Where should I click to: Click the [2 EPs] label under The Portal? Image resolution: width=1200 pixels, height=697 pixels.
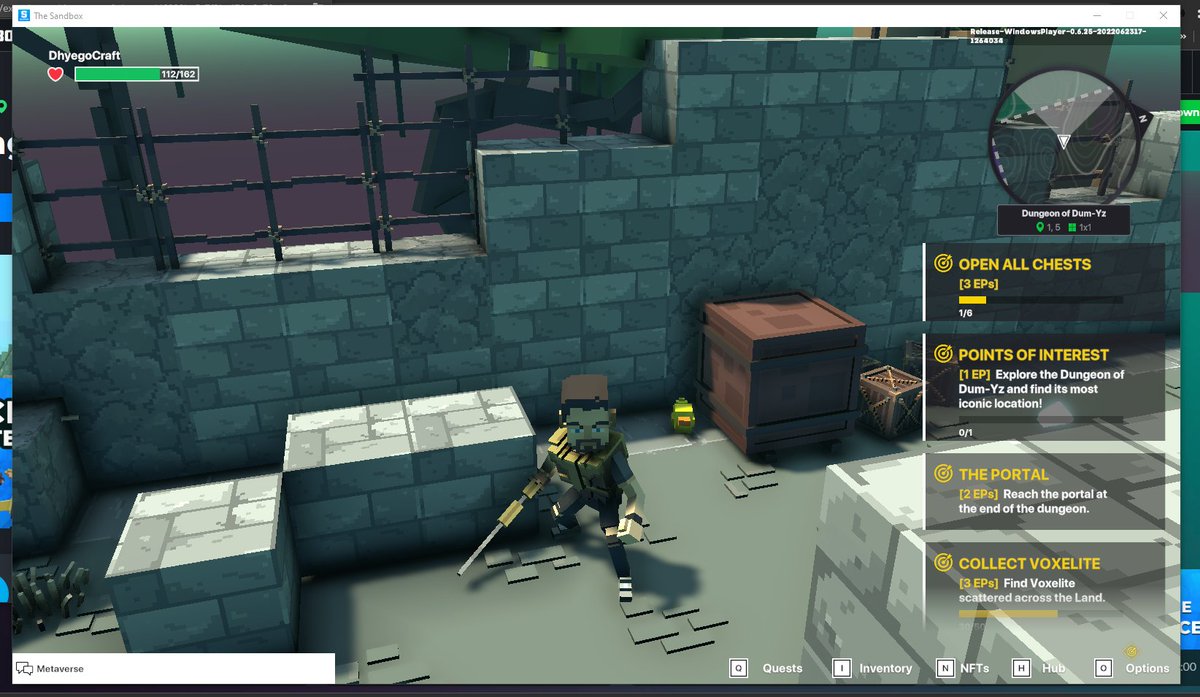976,494
